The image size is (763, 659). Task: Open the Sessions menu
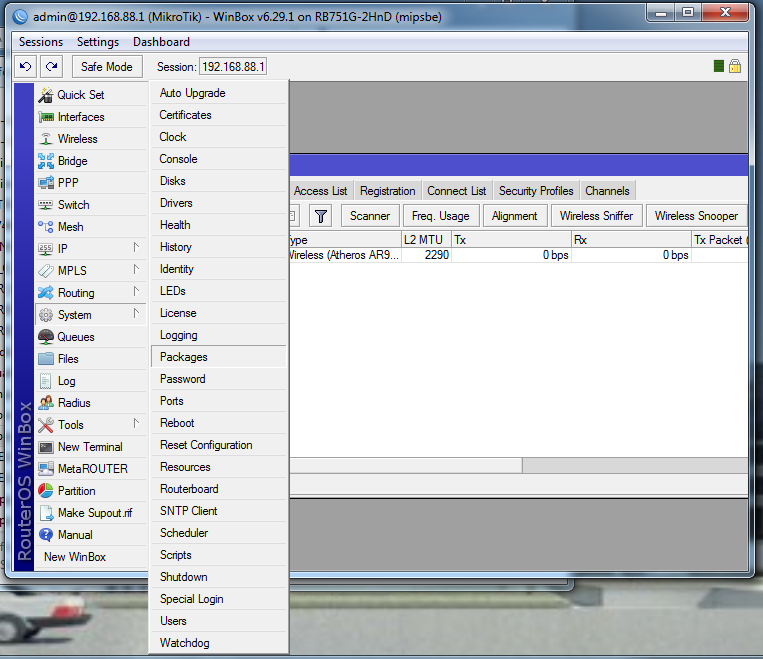click(41, 42)
